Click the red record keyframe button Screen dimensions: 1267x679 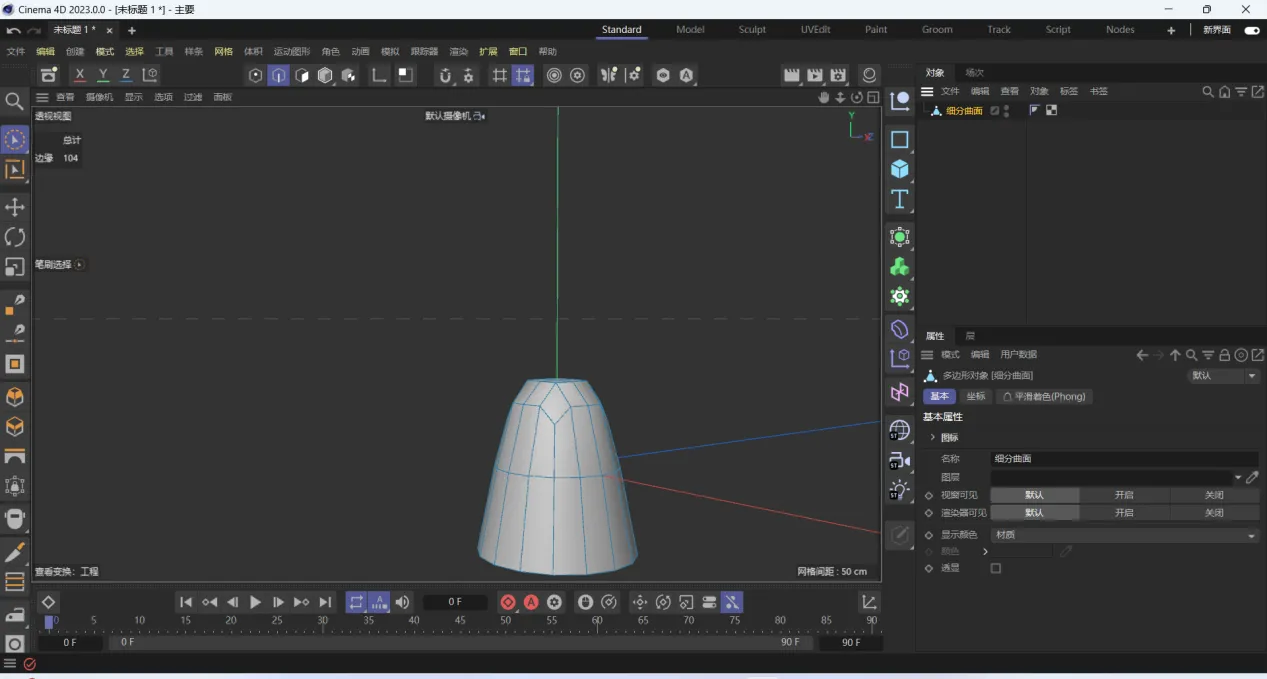point(508,602)
